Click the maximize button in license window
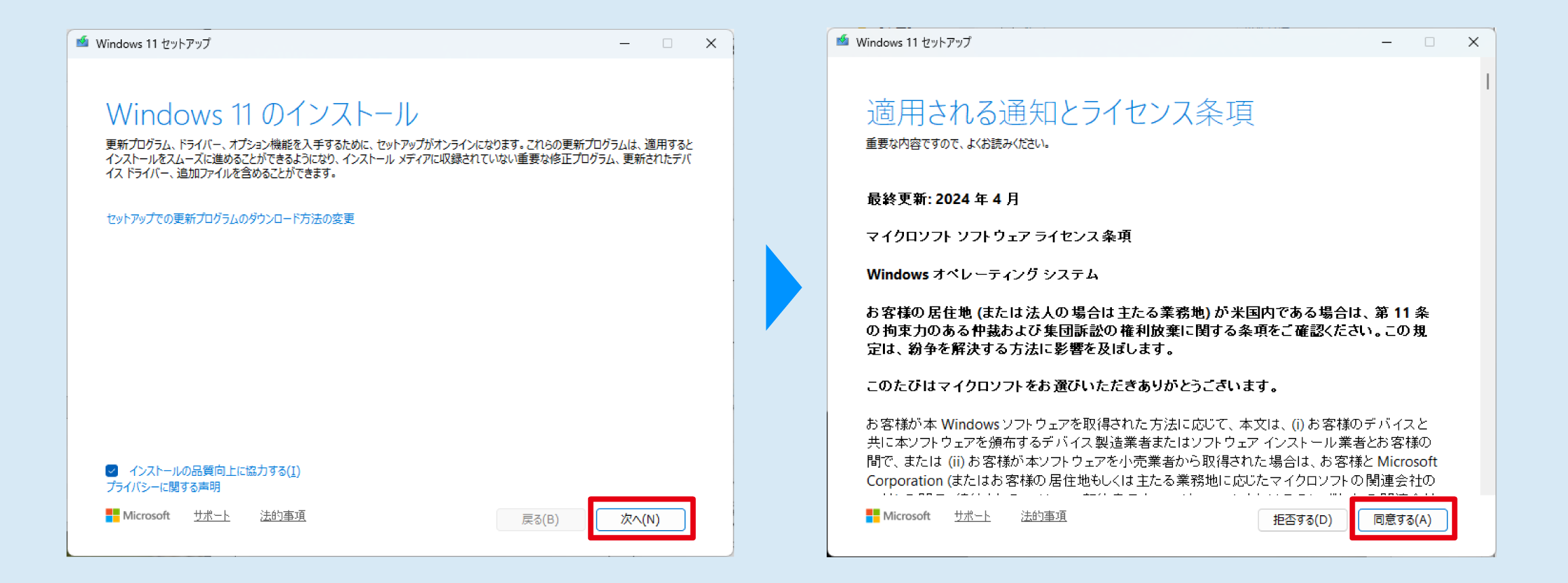The width and height of the screenshot is (1568, 583). 1430,42
